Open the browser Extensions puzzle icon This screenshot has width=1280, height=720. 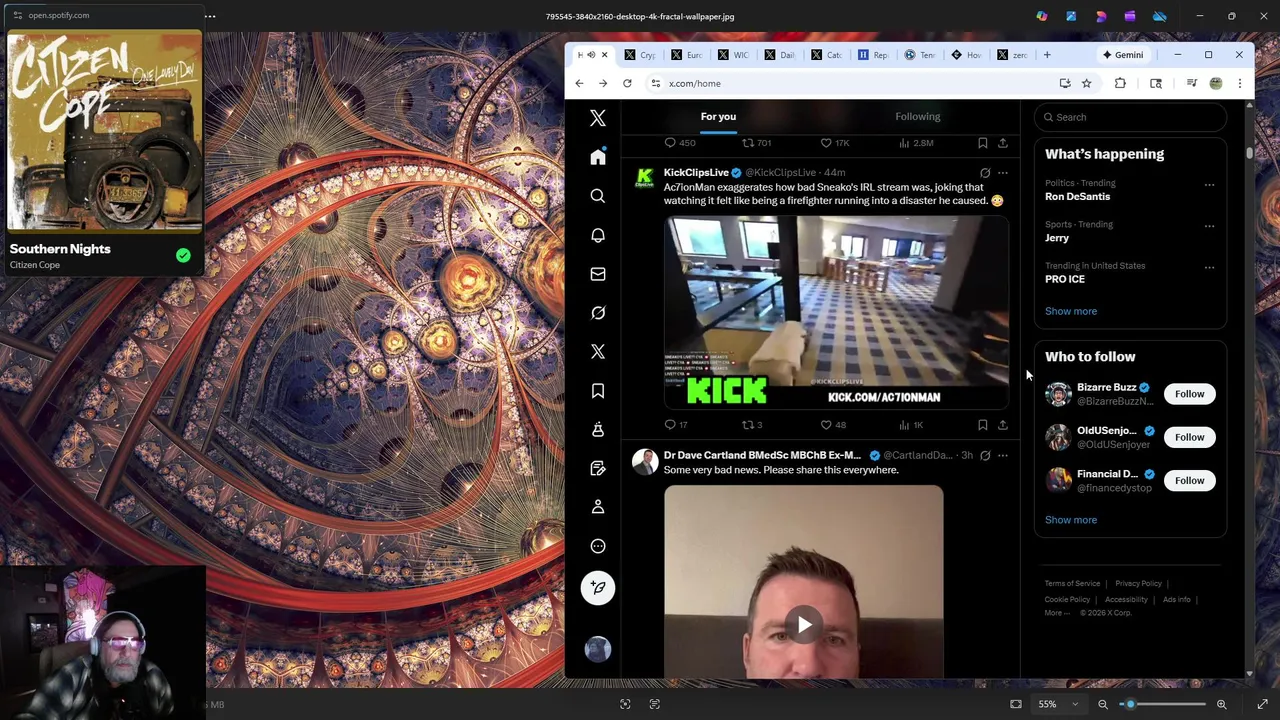pos(1120,83)
